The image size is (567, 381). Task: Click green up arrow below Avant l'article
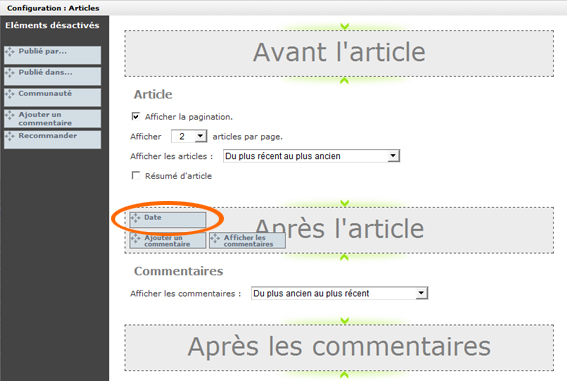344,81
